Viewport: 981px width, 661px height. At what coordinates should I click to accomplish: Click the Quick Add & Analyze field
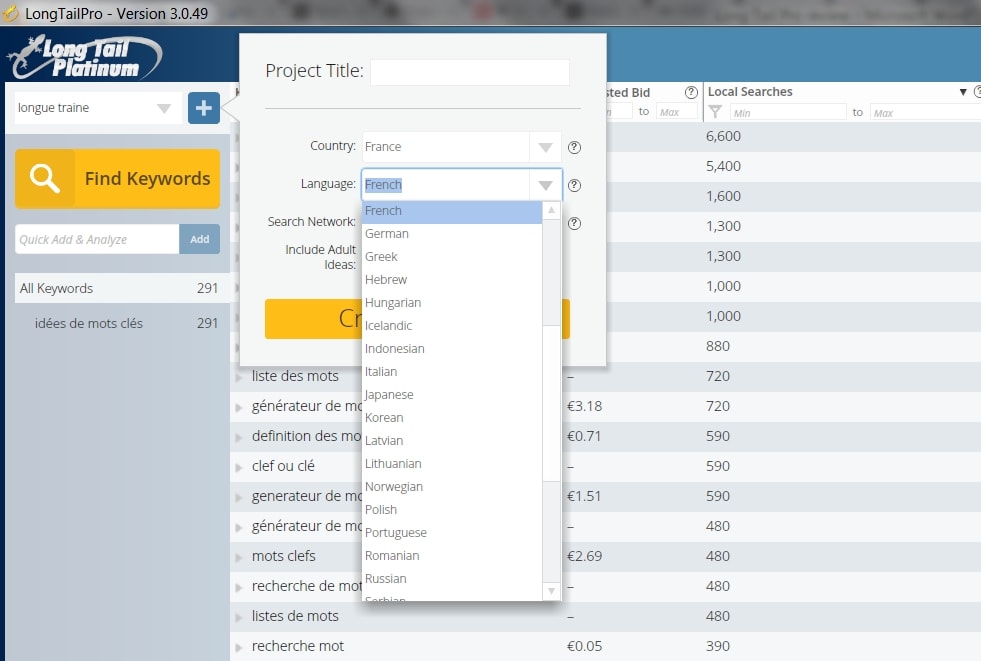[97, 240]
